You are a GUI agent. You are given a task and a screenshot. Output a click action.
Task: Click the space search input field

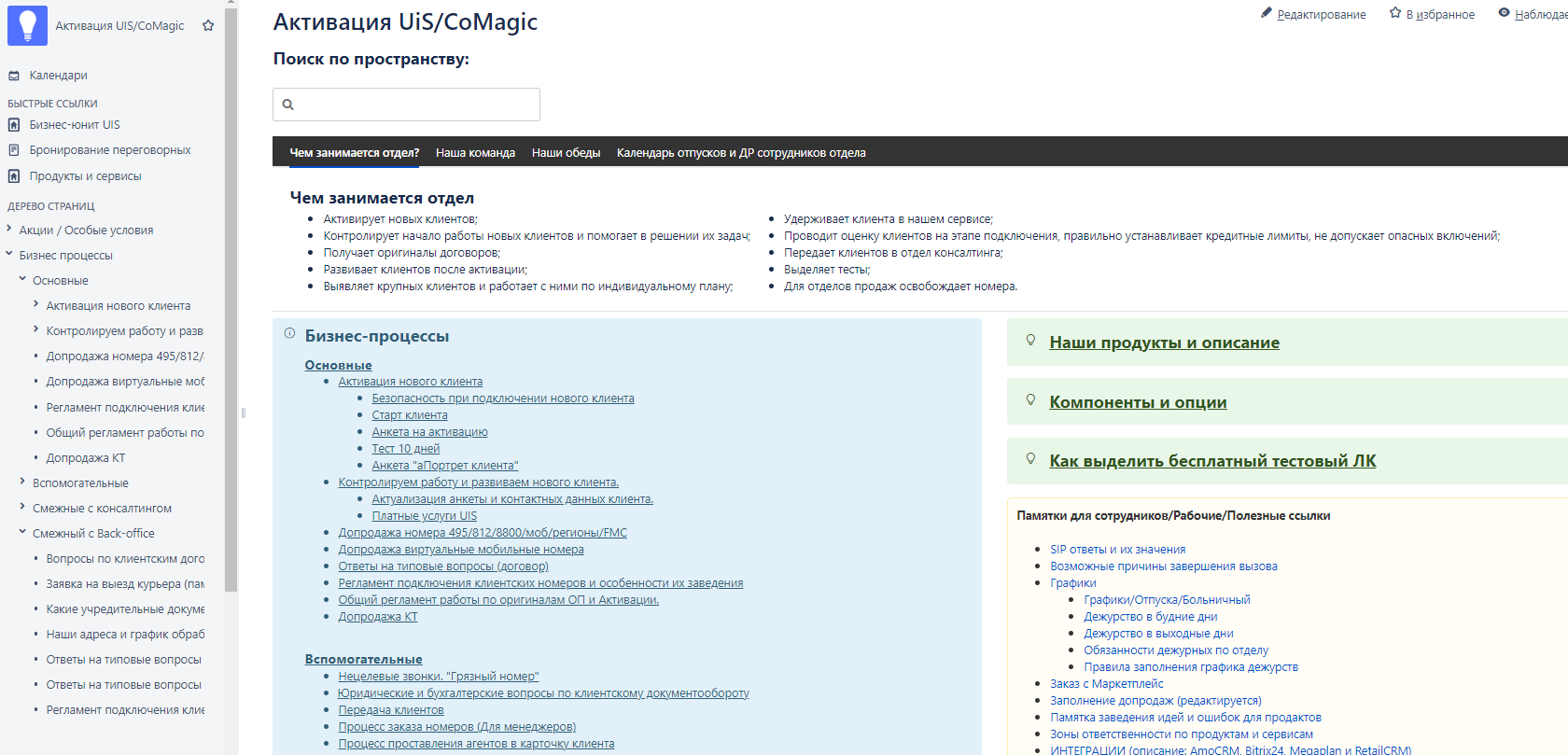click(x=406, y=105)
